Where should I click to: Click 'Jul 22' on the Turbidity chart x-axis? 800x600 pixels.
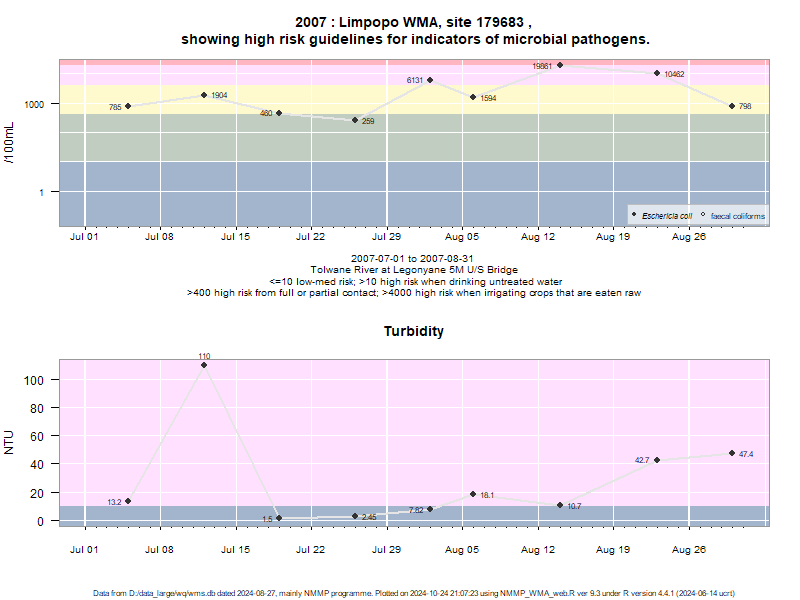coord(310,550)
